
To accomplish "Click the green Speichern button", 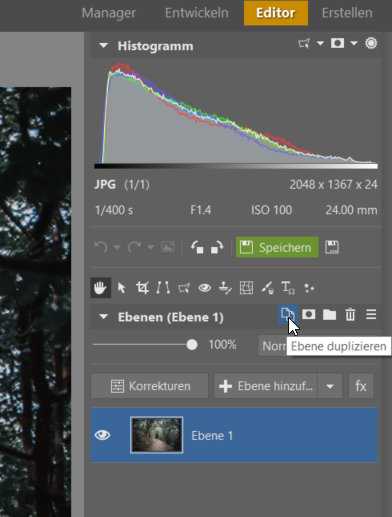I will click(277, 247).
